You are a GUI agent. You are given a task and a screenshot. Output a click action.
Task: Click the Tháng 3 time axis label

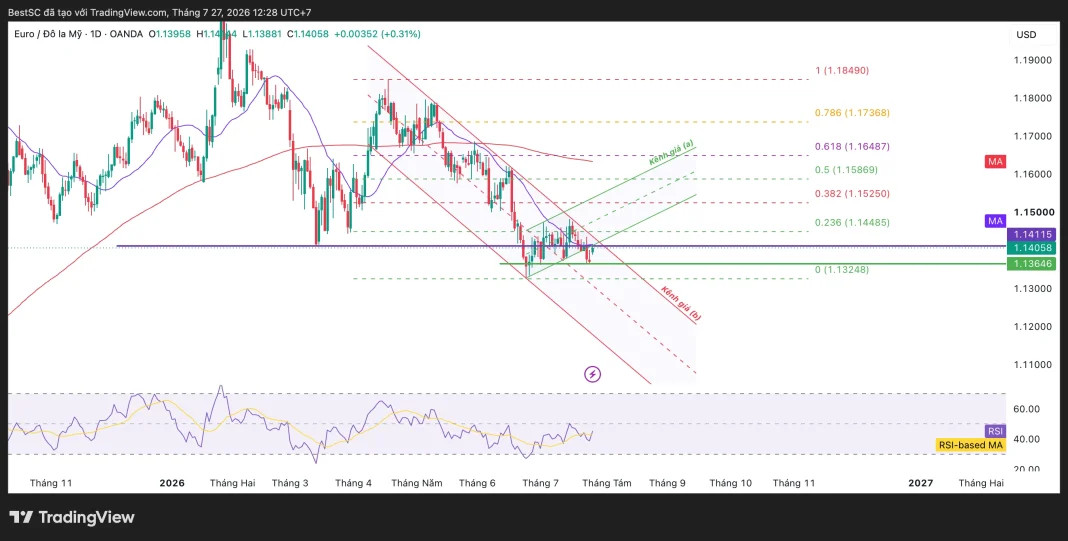[x=290, y=483]
